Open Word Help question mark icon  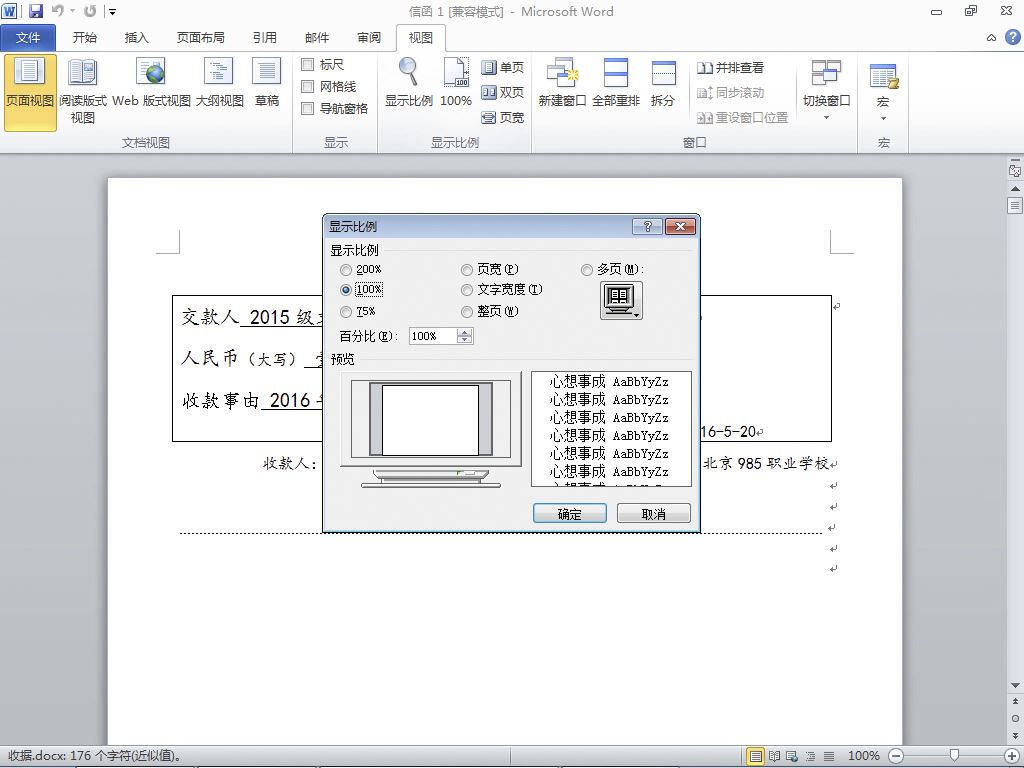[x=1012, y=37]
